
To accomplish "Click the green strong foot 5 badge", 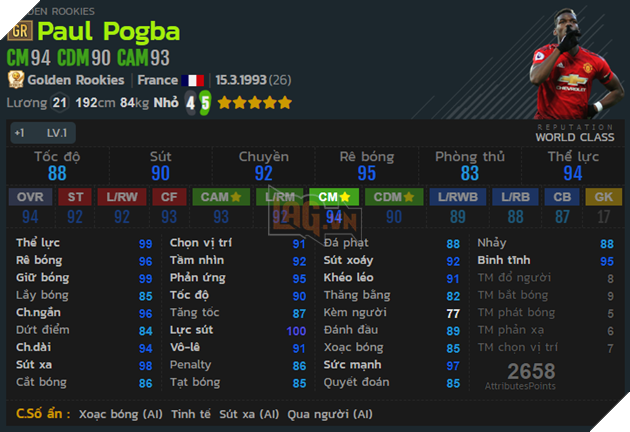I will [205, 102].
